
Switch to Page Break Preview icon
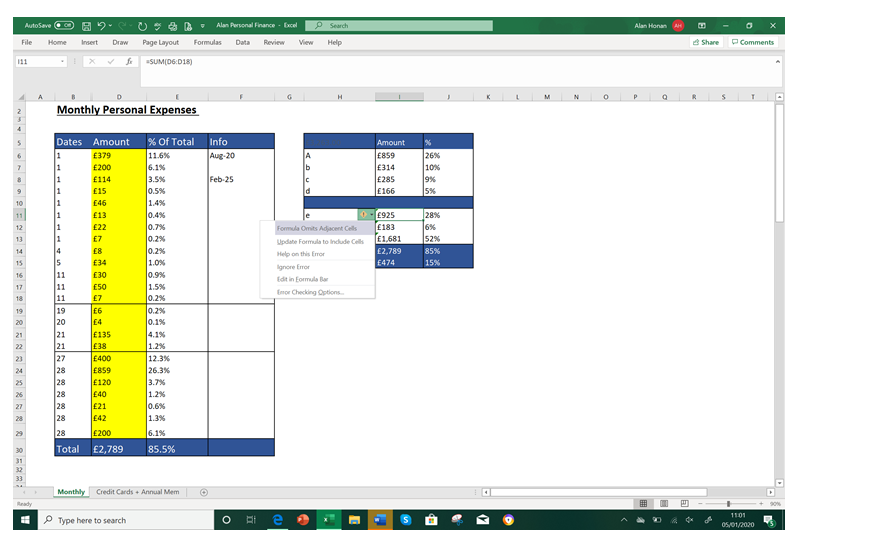point(684,504)
